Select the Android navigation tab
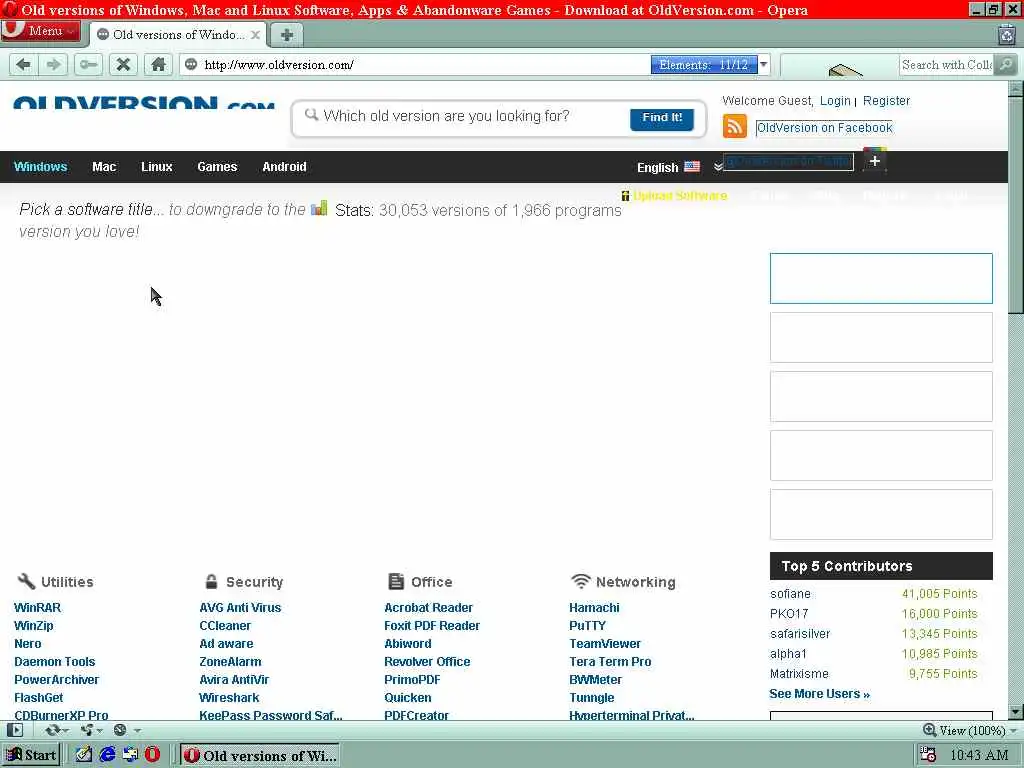Screen dimensions: 1024x768 point(284,167)
